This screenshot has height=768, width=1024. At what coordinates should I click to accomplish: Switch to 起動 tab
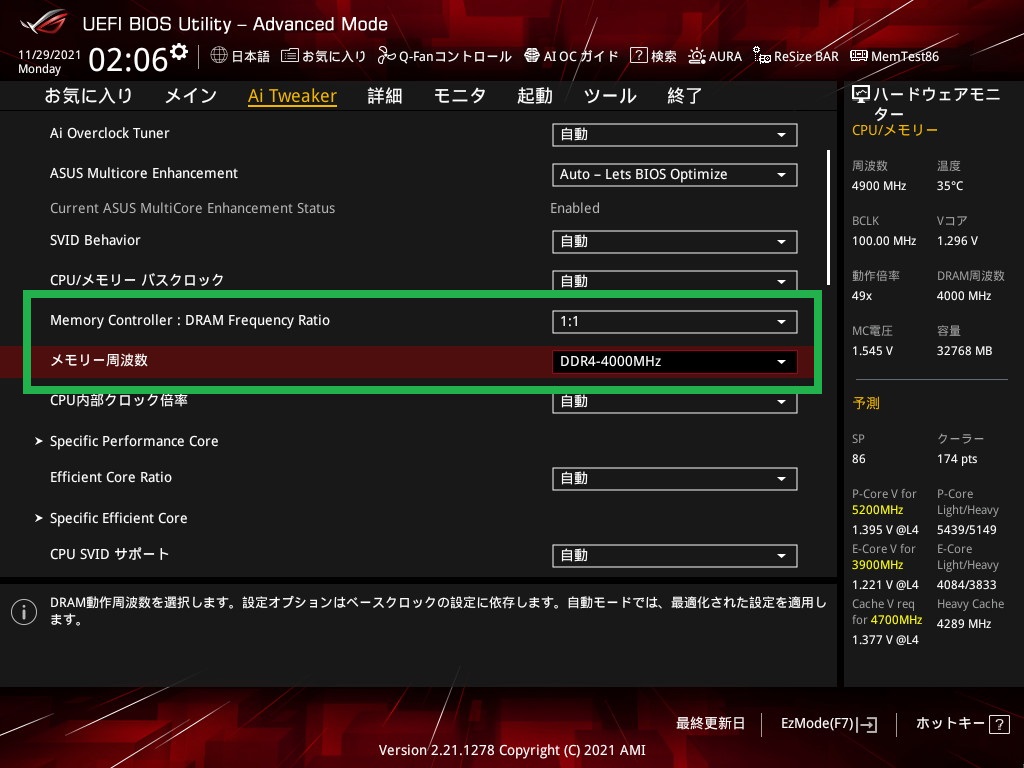point(535,96)
